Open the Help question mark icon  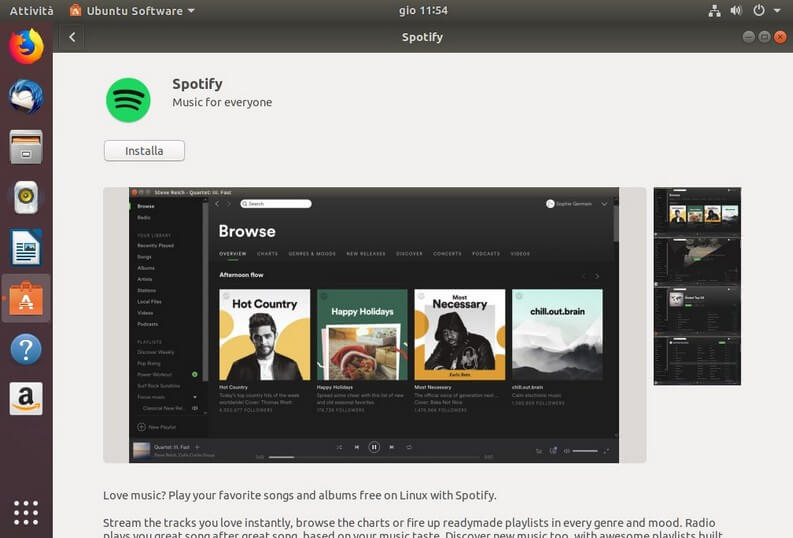click(x=26, y=349)
